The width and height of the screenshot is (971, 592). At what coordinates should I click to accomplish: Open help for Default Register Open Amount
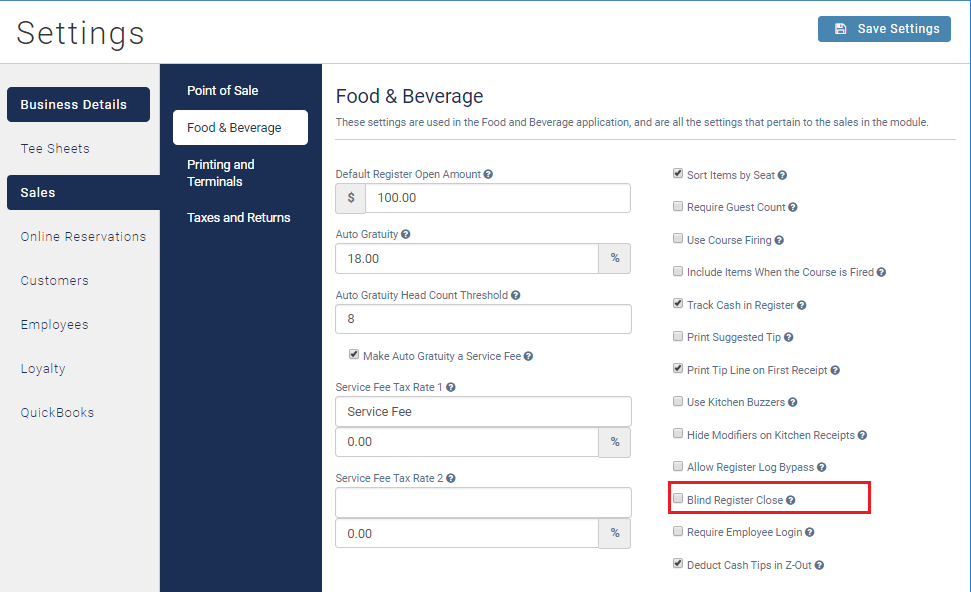click(487, 173)
